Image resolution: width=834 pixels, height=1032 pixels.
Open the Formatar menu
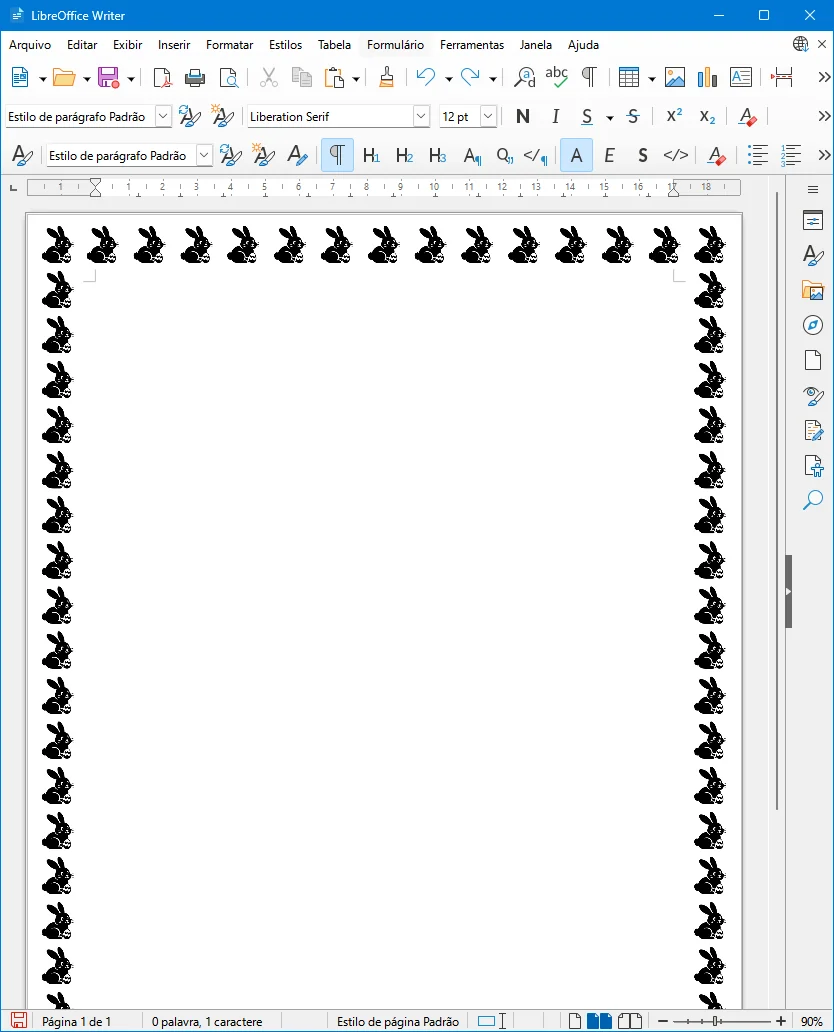point(229,45)
